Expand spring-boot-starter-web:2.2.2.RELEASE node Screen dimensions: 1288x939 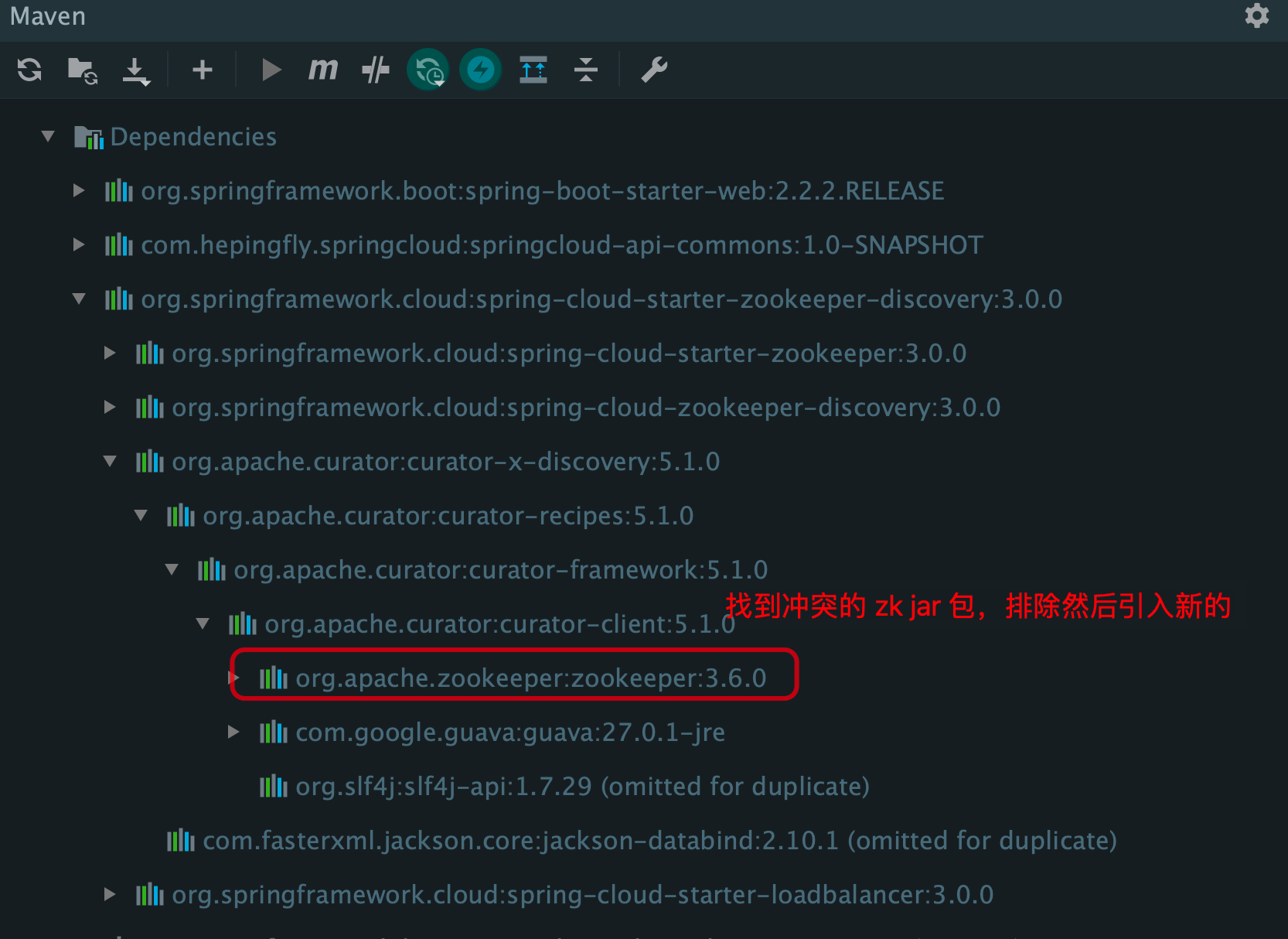pyautogui.click(x=78, y=190)
